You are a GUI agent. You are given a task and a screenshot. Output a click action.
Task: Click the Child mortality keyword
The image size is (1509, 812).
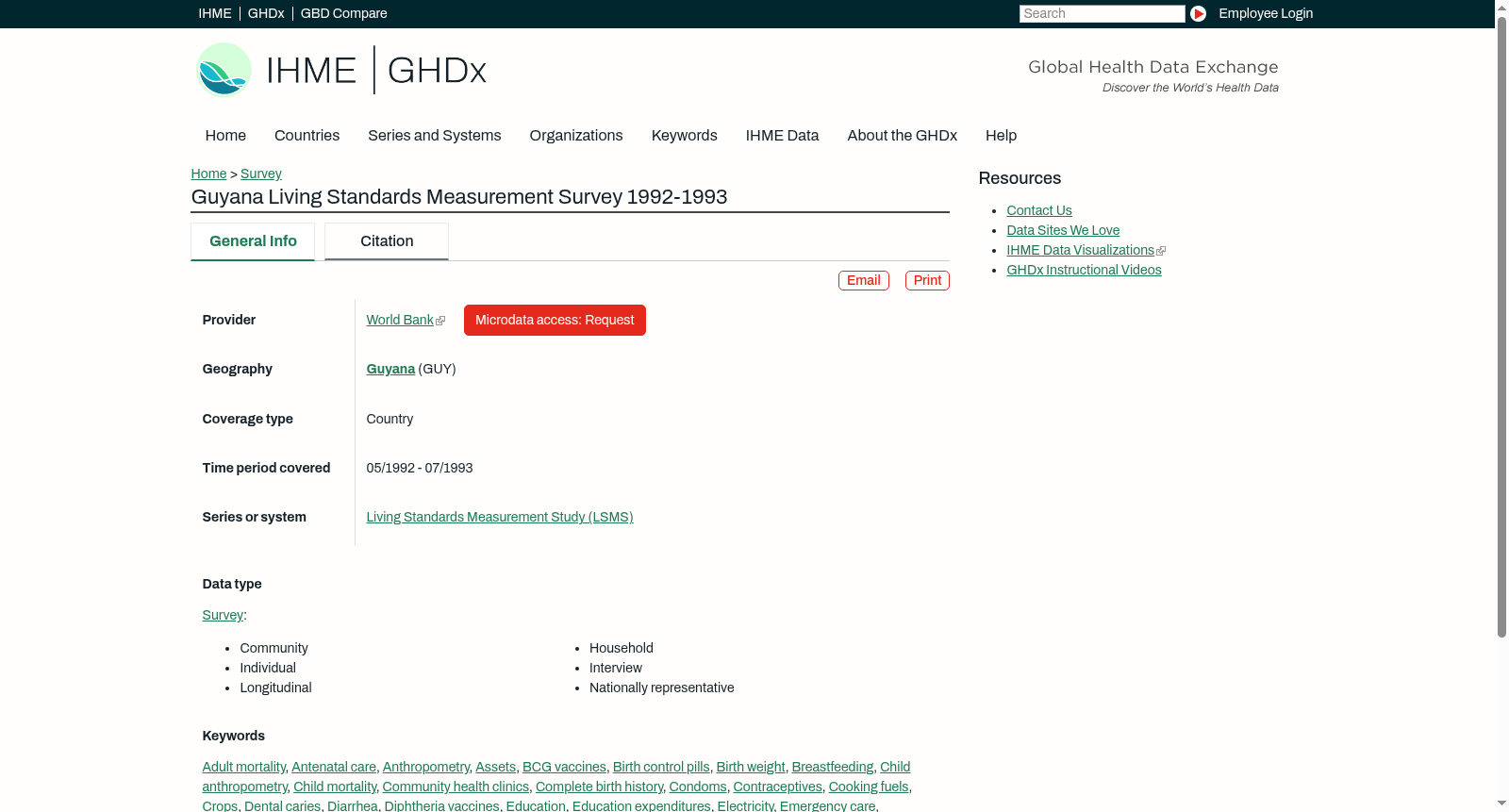click(x=335, y=787)
